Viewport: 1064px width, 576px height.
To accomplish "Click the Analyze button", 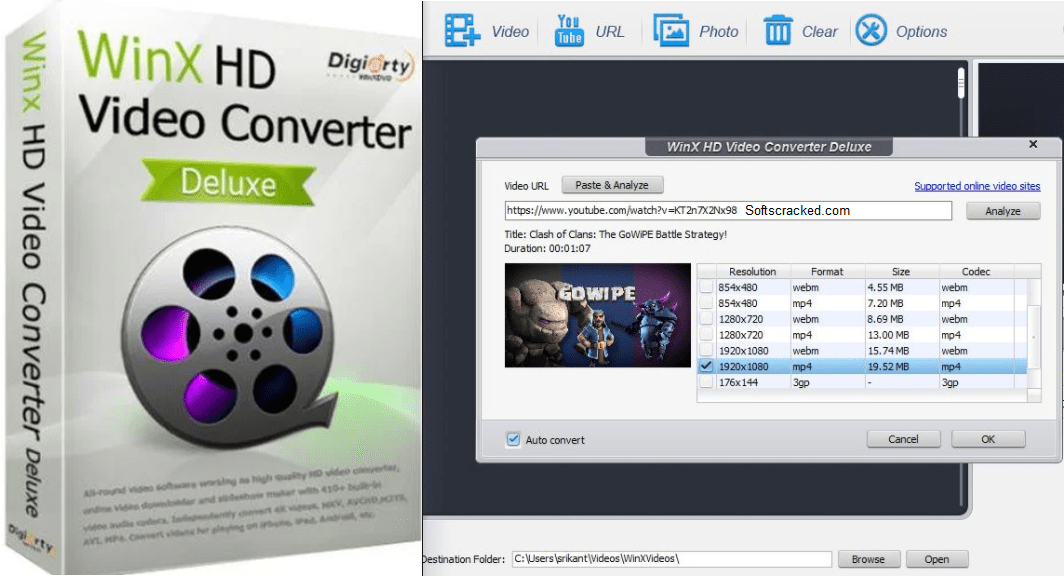I will tap(1002, 211).
